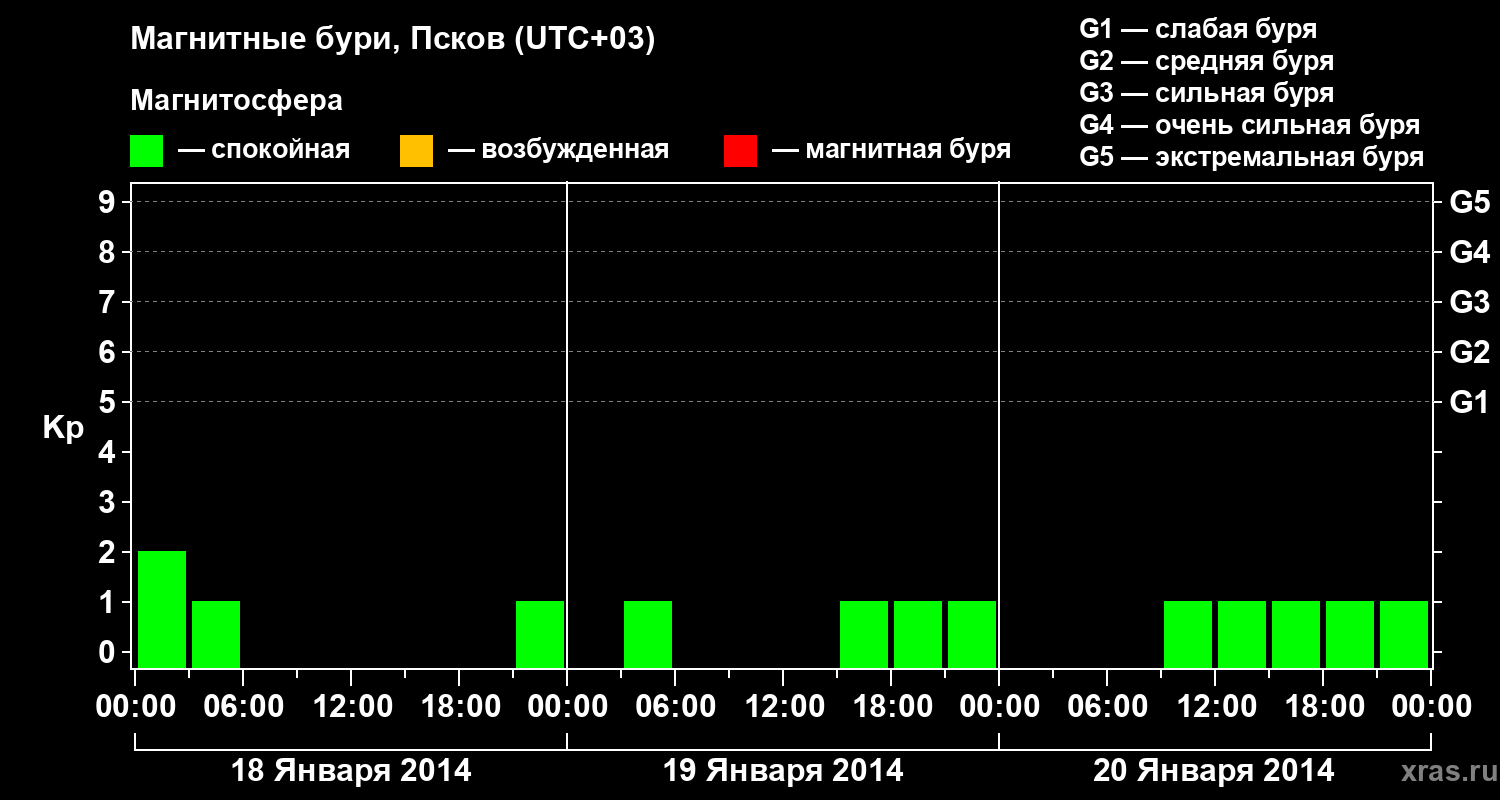1500x800 pixels.
Task: Click the 'G2 — средняя буря' legend line
Action: click(1207, 60)
